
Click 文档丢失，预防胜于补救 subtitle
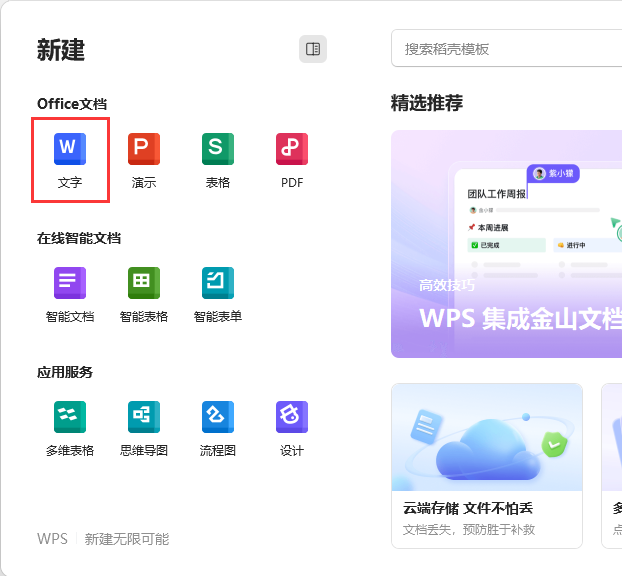click(469, 530)
